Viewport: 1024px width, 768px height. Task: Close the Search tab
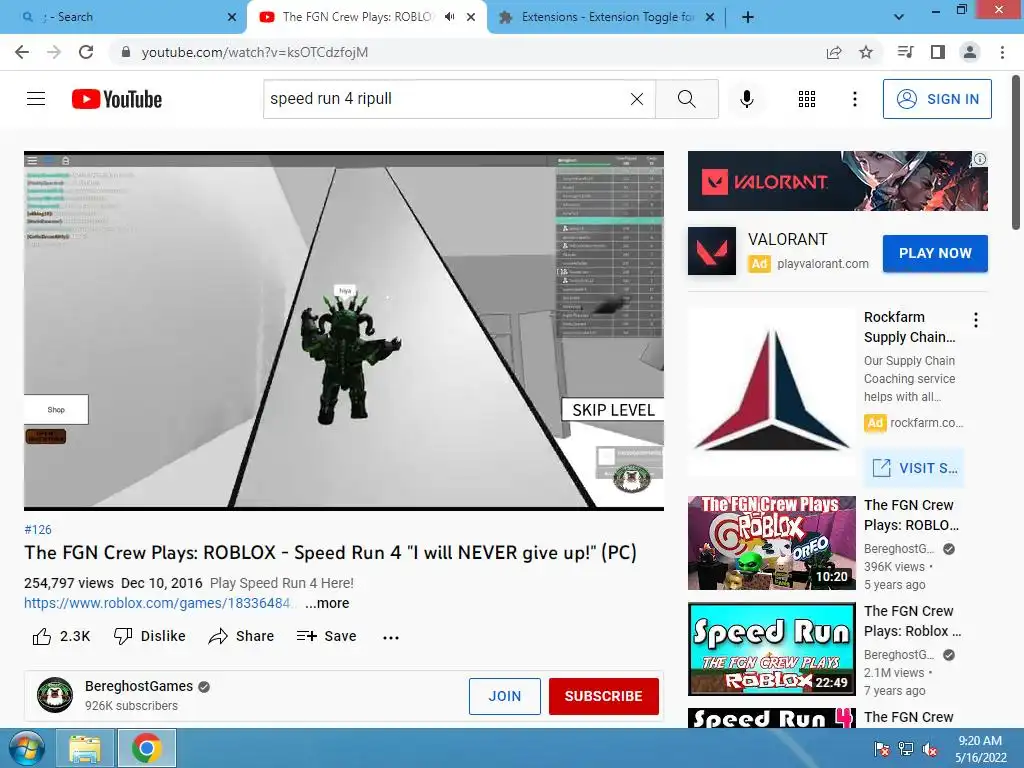pos(232,17)
